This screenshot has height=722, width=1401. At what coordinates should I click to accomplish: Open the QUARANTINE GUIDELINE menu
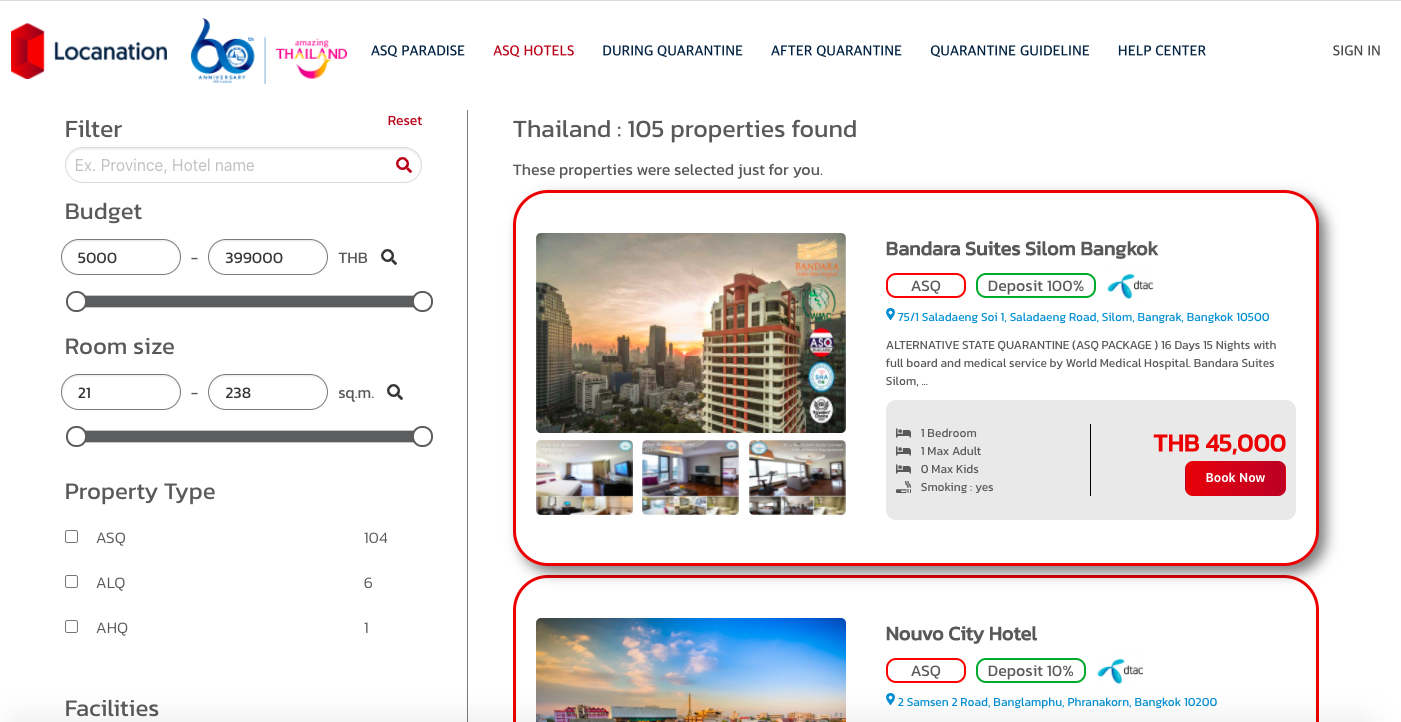(x=1010, y=51)
